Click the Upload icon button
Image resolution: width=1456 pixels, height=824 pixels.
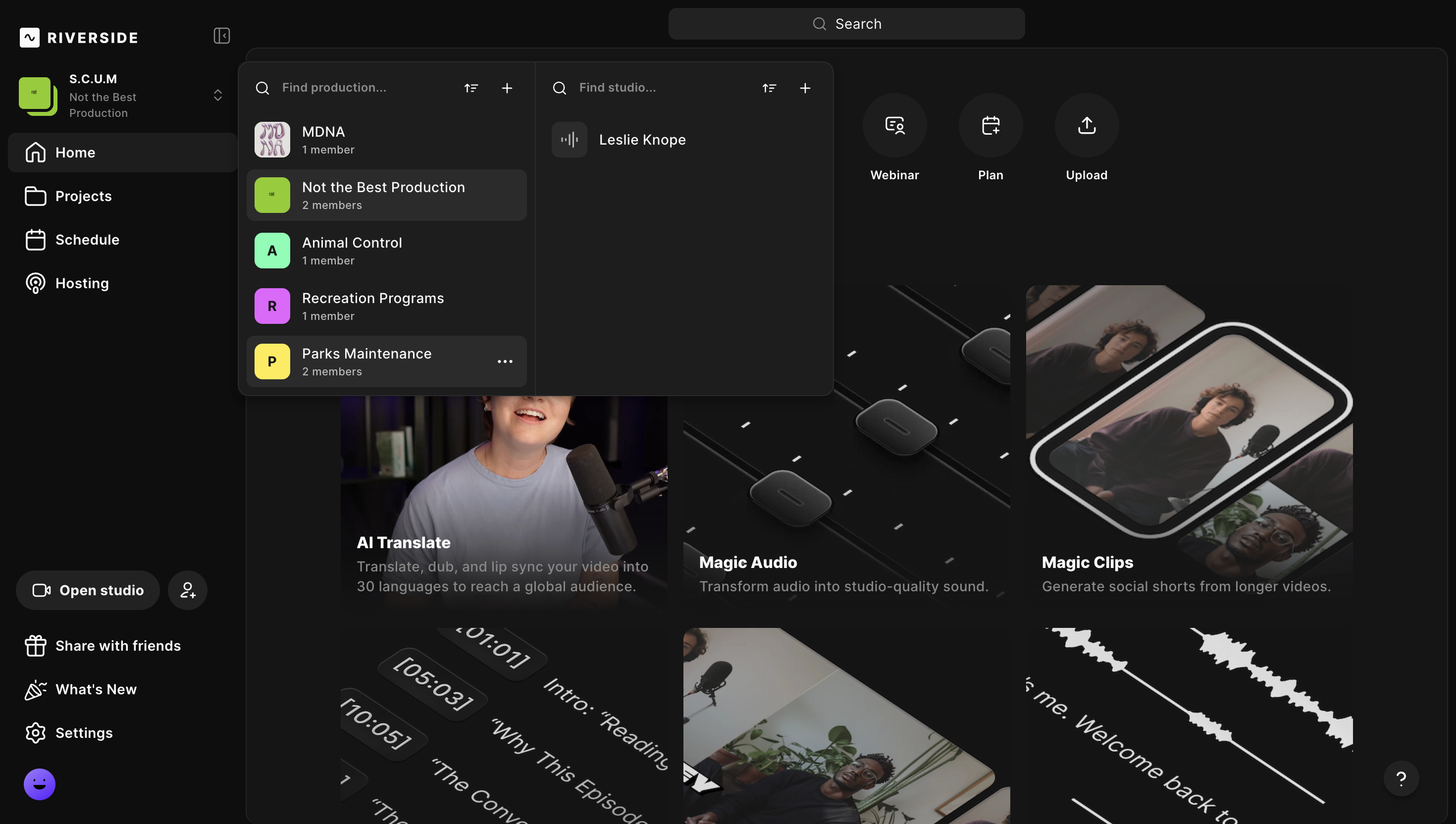coord(1086,126)
